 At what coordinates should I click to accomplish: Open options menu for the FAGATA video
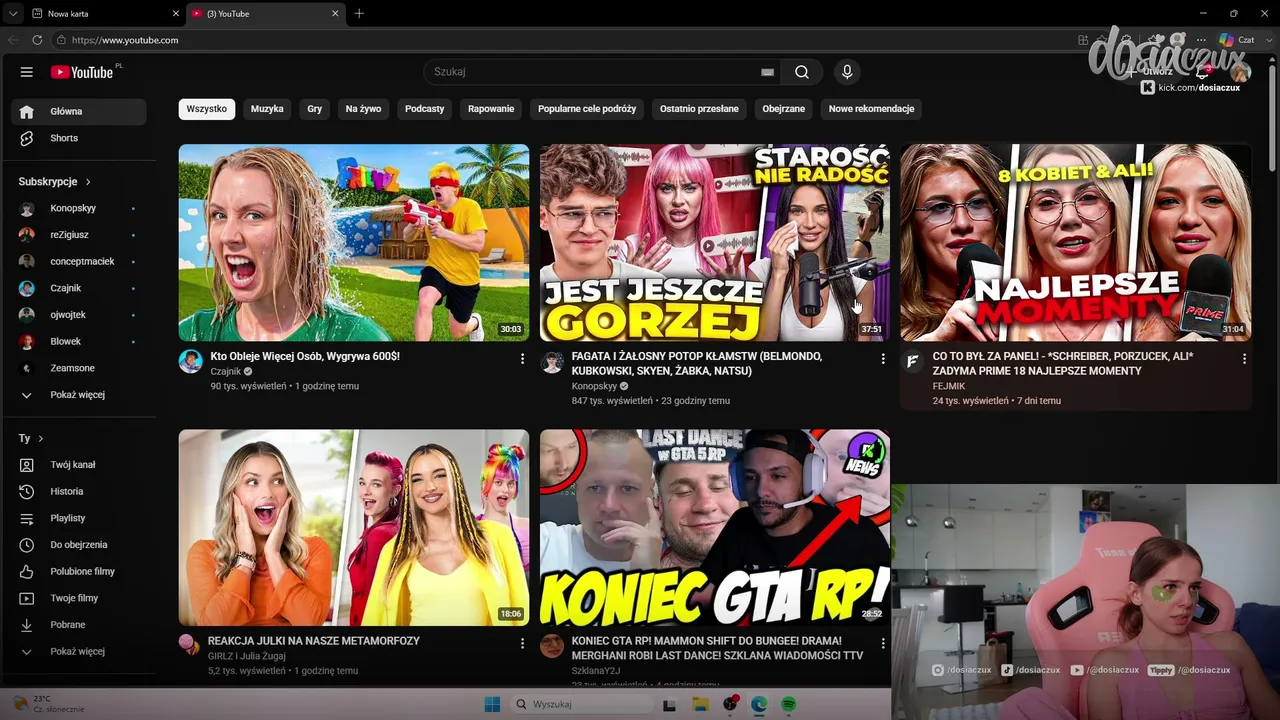click(883, 358)
